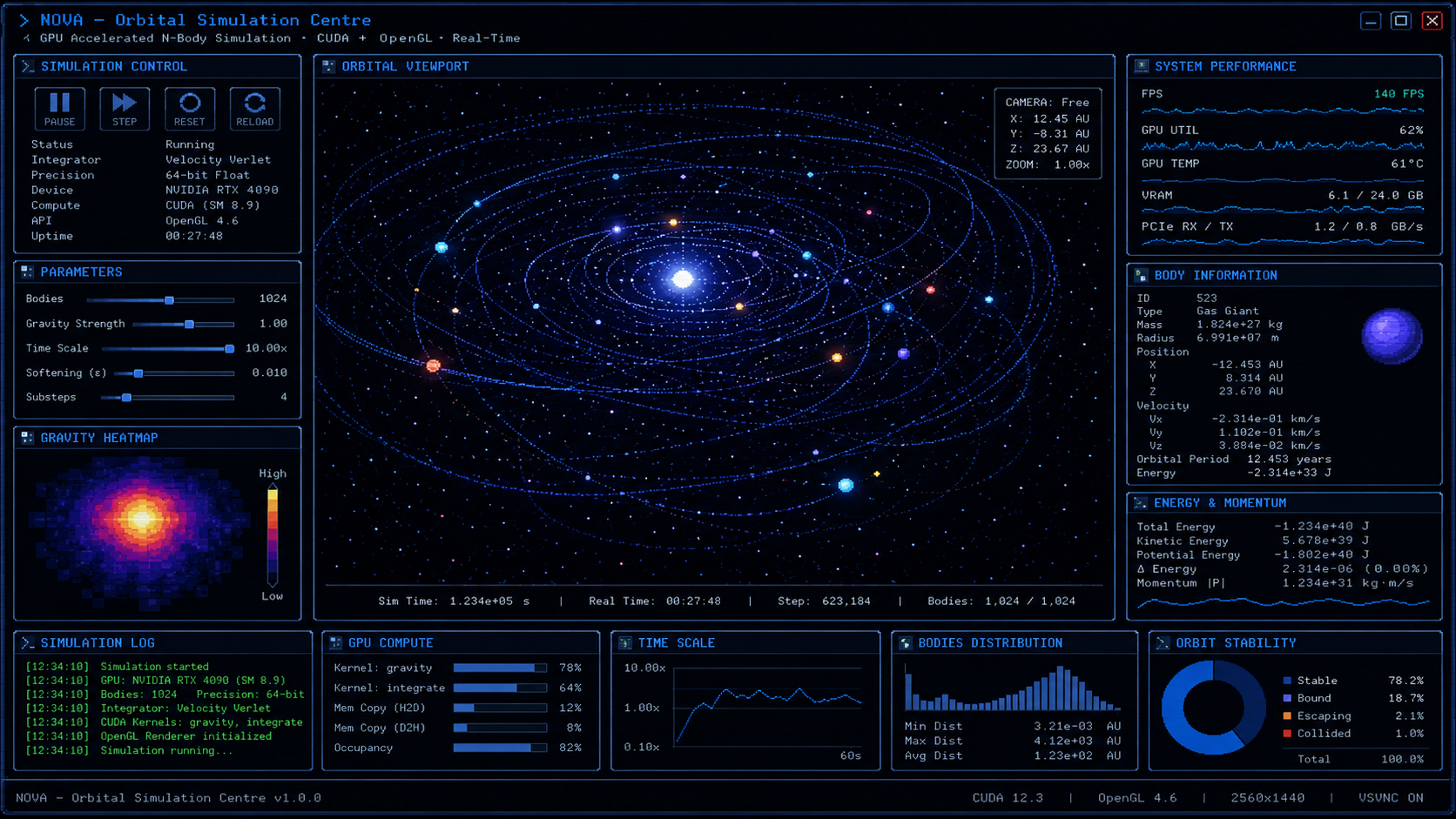1456x819 pixels.
Task: Click the Max Dist '4.12e+03' value
Action: coord(1062,742)
